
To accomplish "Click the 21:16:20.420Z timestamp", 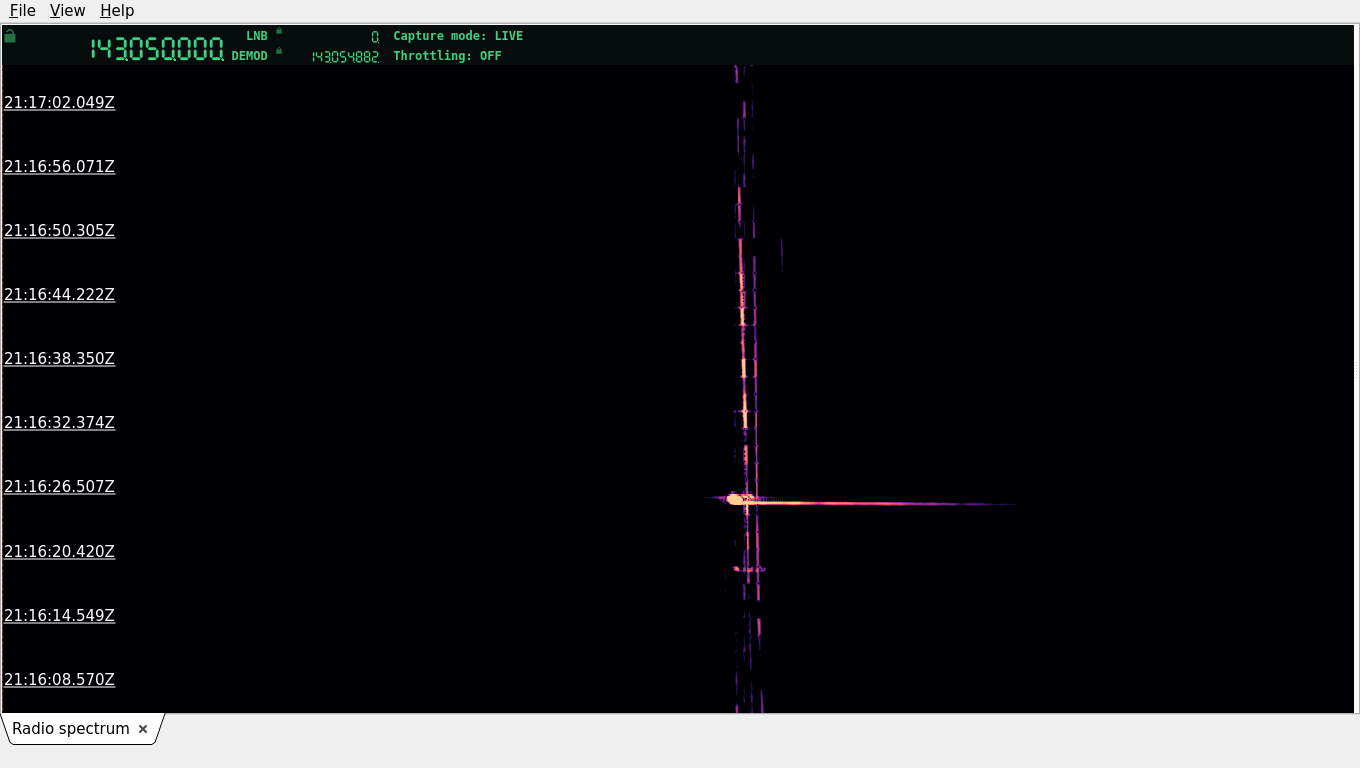I will [x=60, y=551].
